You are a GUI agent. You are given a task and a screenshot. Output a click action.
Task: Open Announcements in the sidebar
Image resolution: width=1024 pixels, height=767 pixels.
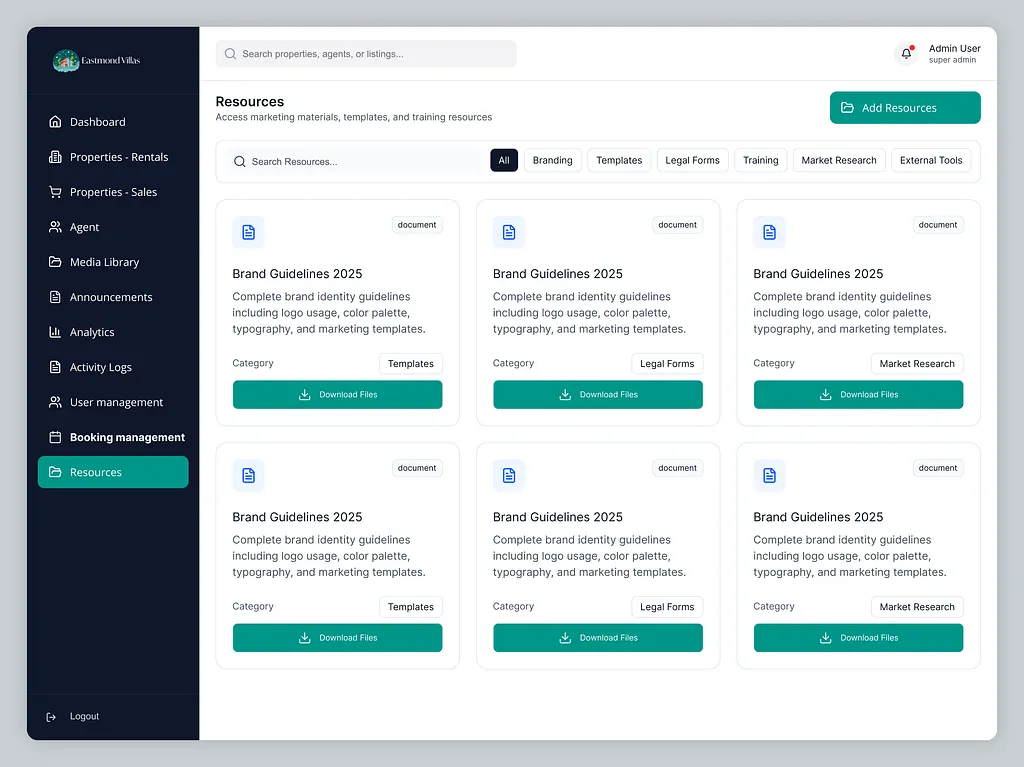pyautogui.click(x=111, y=297)
